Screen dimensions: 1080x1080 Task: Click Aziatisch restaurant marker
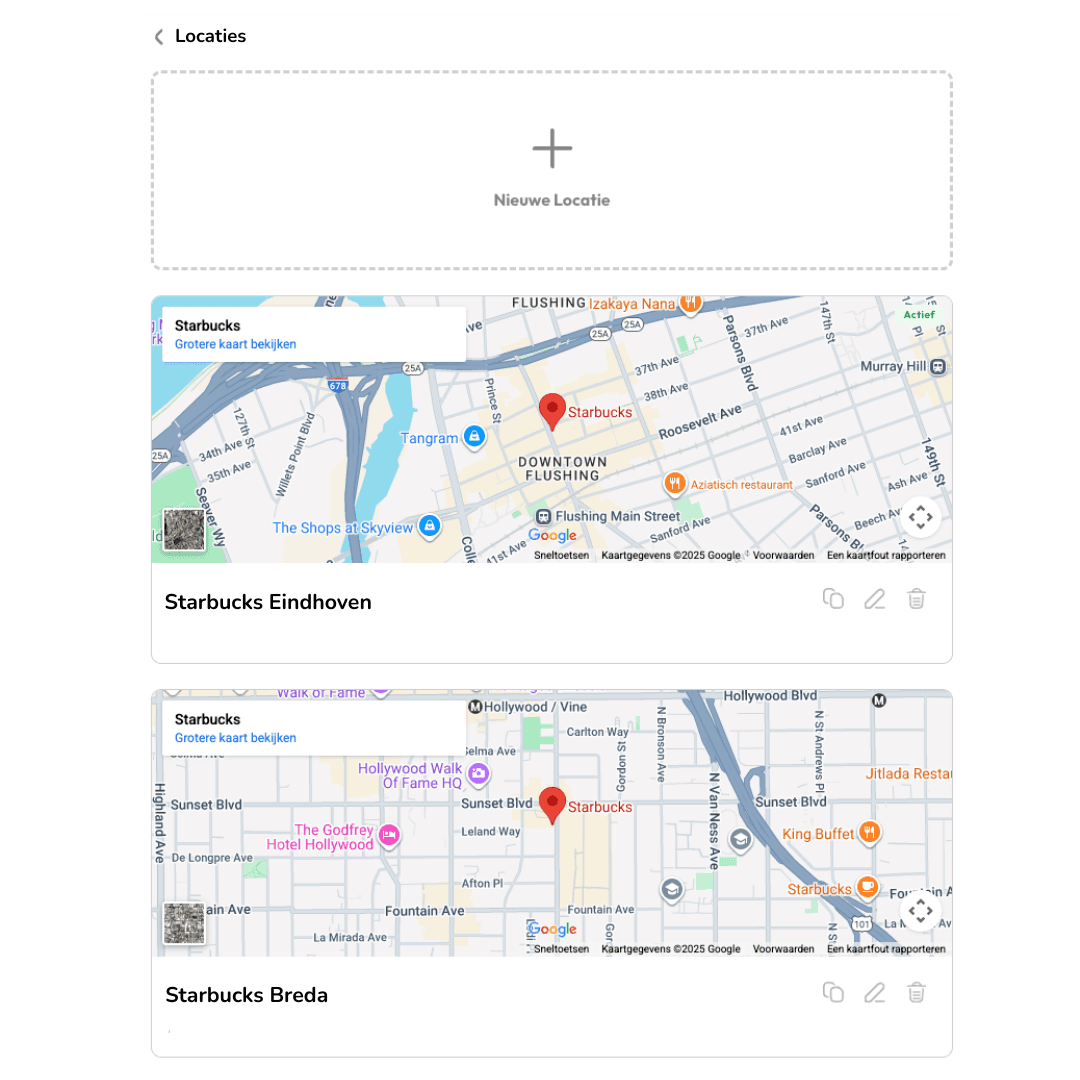[x=674, y=484]
